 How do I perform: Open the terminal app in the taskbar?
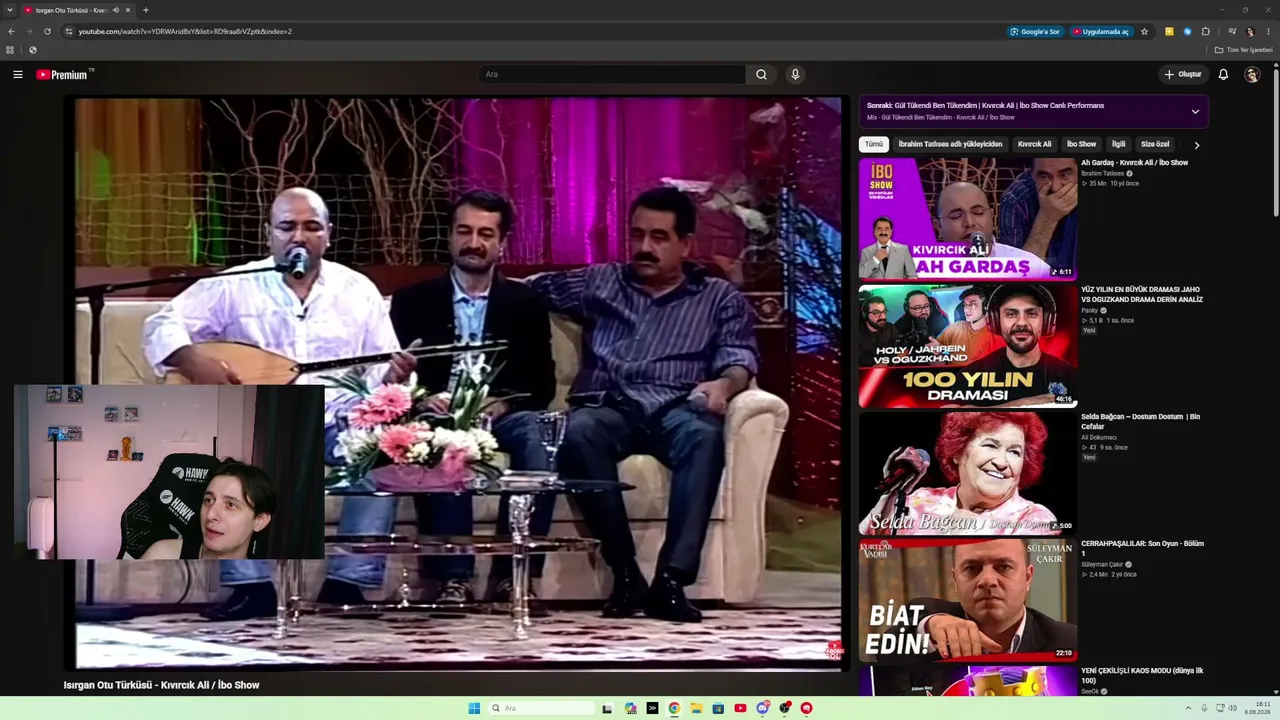point(652,708)
